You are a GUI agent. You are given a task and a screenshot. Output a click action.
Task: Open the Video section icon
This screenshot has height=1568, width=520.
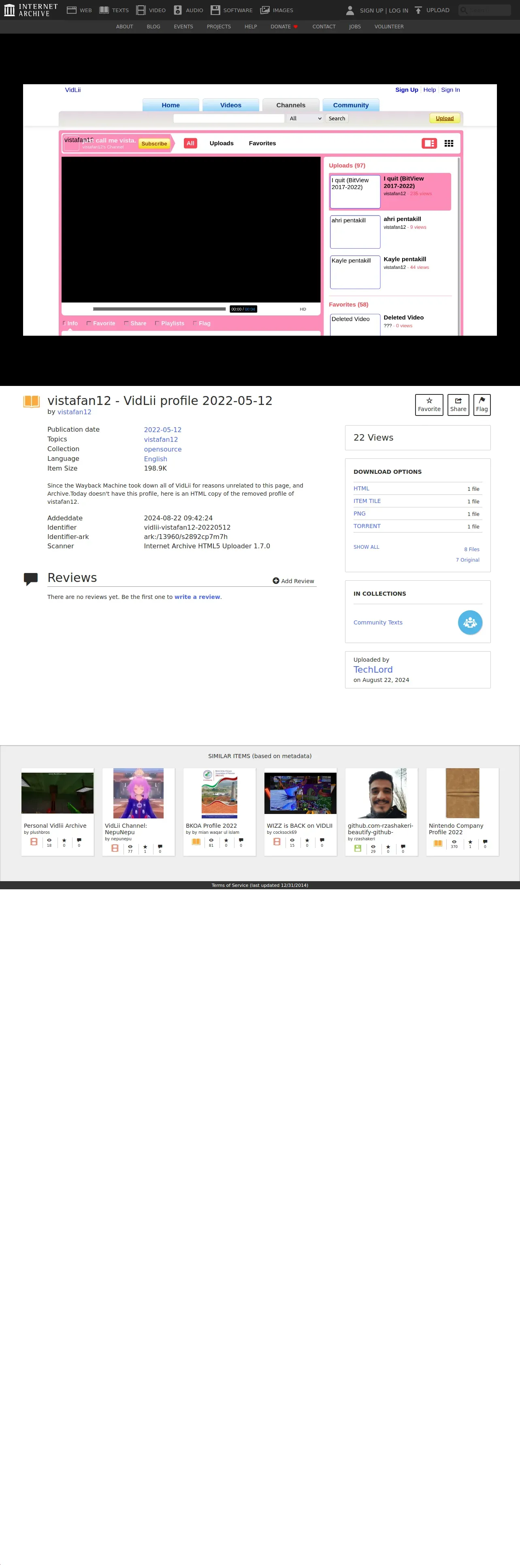(141, 11)
